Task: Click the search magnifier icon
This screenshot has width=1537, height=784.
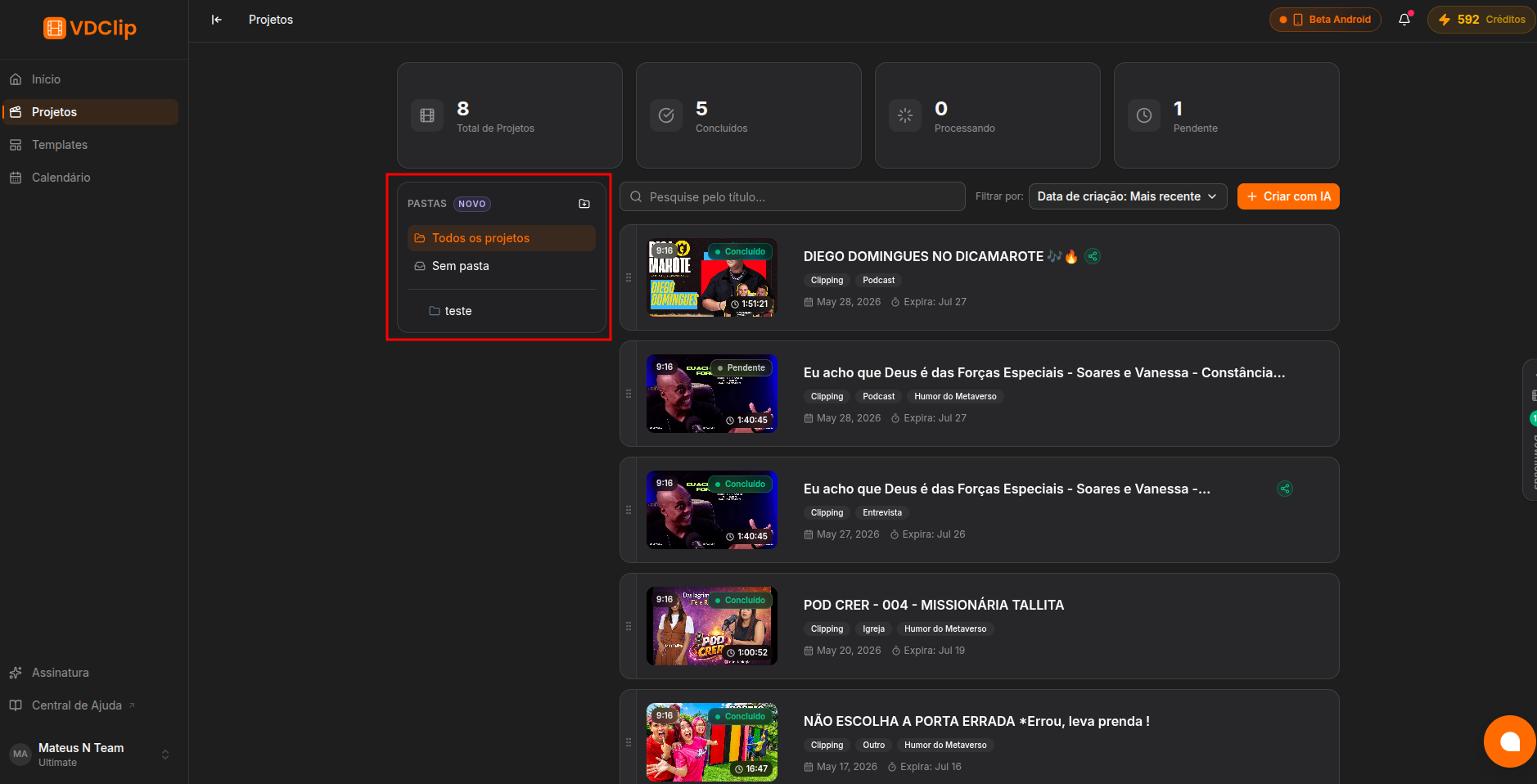Action: 636,196
